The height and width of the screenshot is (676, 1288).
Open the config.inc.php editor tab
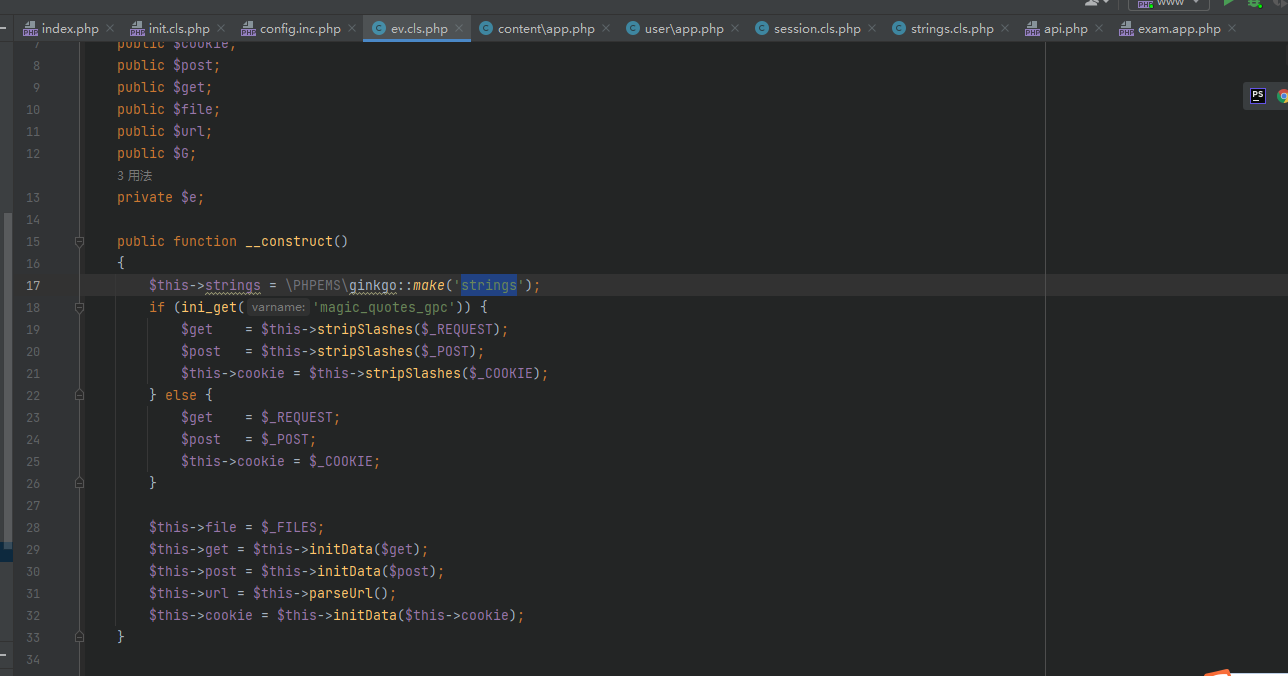[x=300, y=29]
